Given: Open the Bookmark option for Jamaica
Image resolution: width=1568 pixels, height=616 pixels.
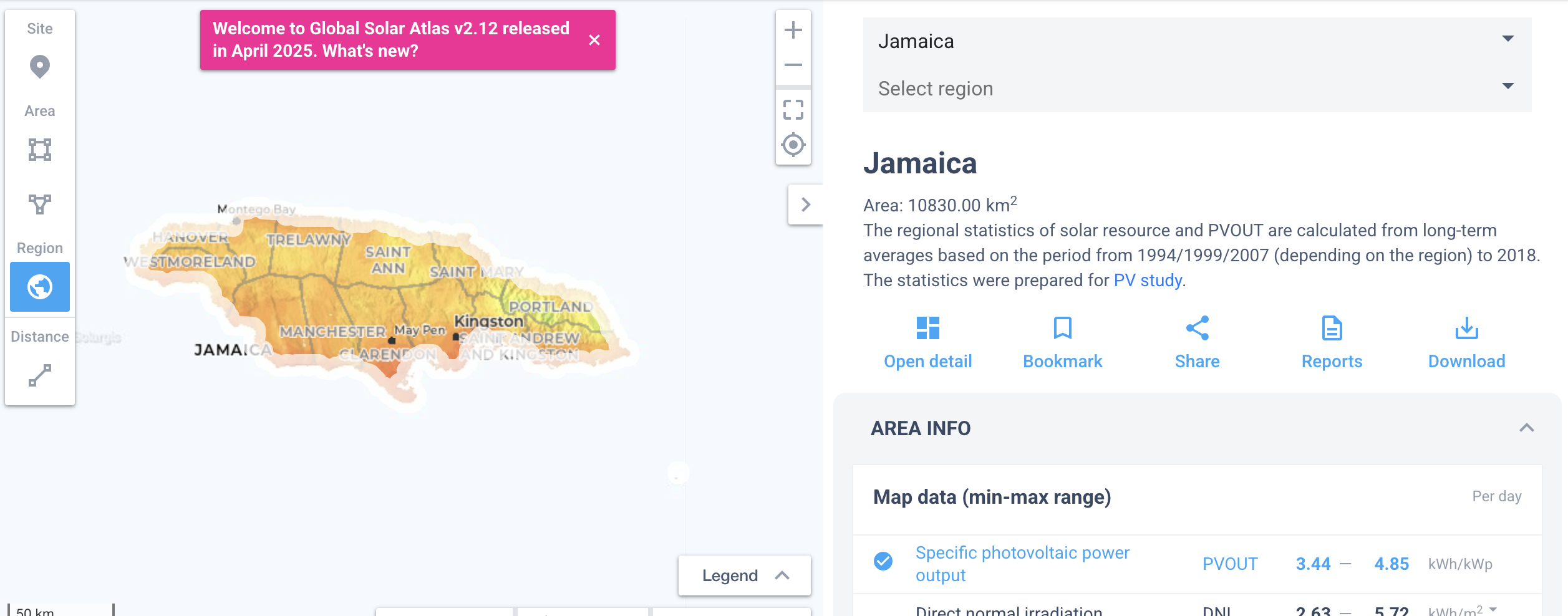Looking at the screenshot, I should 1062,342.
